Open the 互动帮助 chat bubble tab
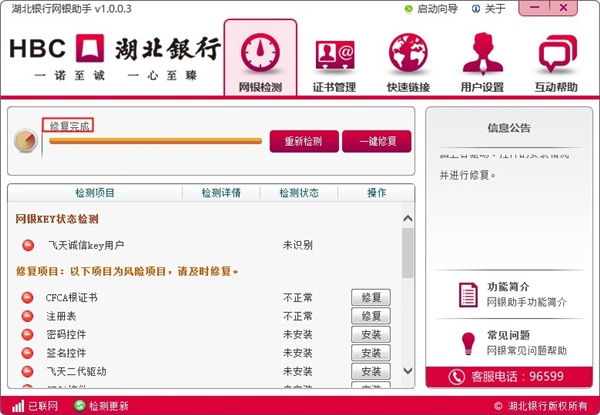The width and height of the screenshot is (600, 415). [x=556, y=63]
